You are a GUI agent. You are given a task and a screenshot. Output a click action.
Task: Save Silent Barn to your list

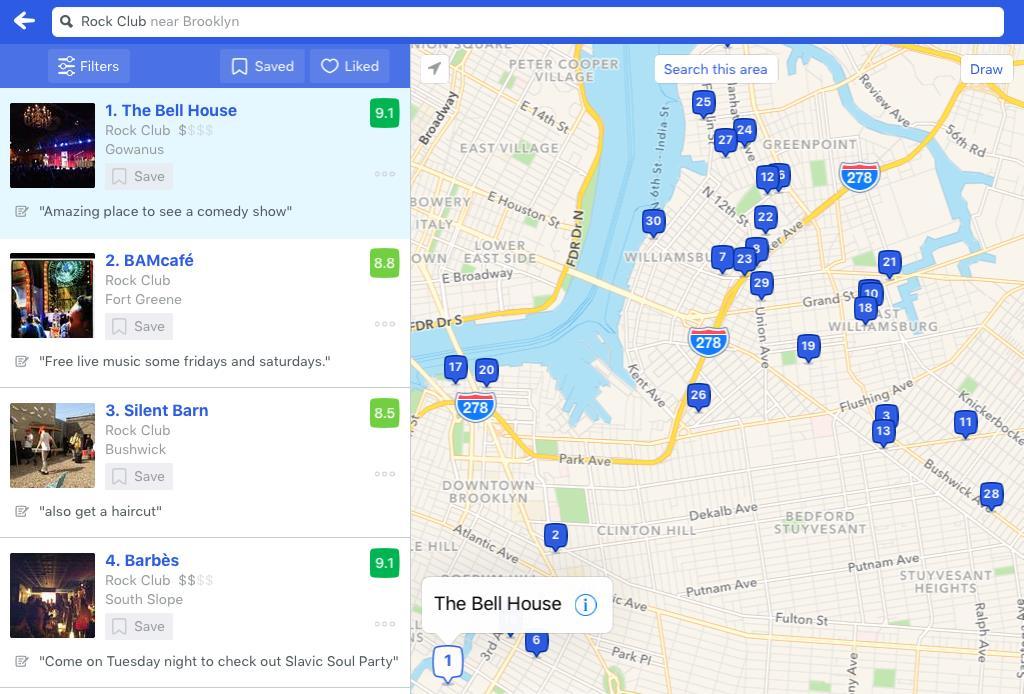pyautogui.click(x=138, y=477)
